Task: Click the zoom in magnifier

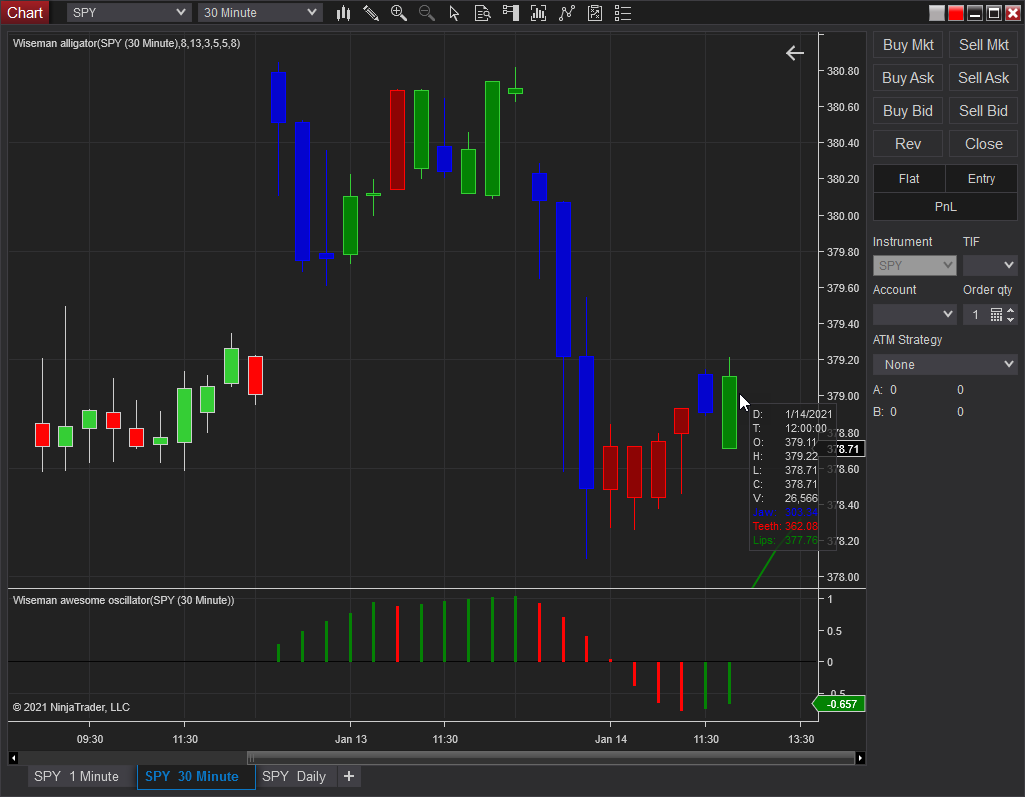Action: pyautogui.click(x=399, y=12)
